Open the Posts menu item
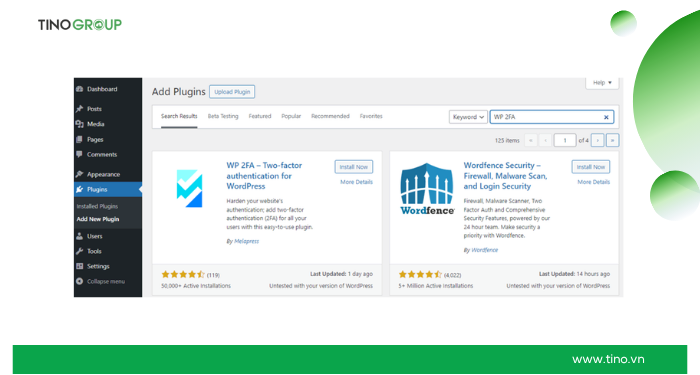The width and height of the screenshot is (700, 375). pos(108,109)
